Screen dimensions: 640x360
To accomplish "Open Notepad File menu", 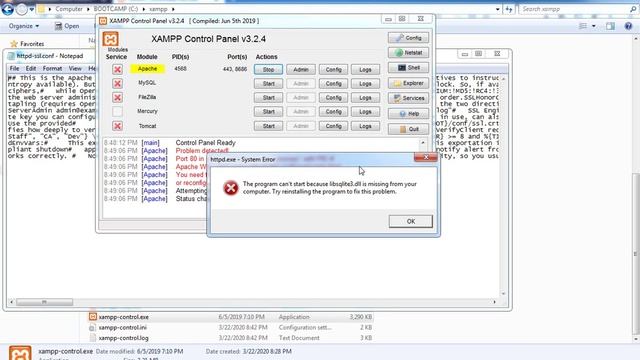I will 14,68.
